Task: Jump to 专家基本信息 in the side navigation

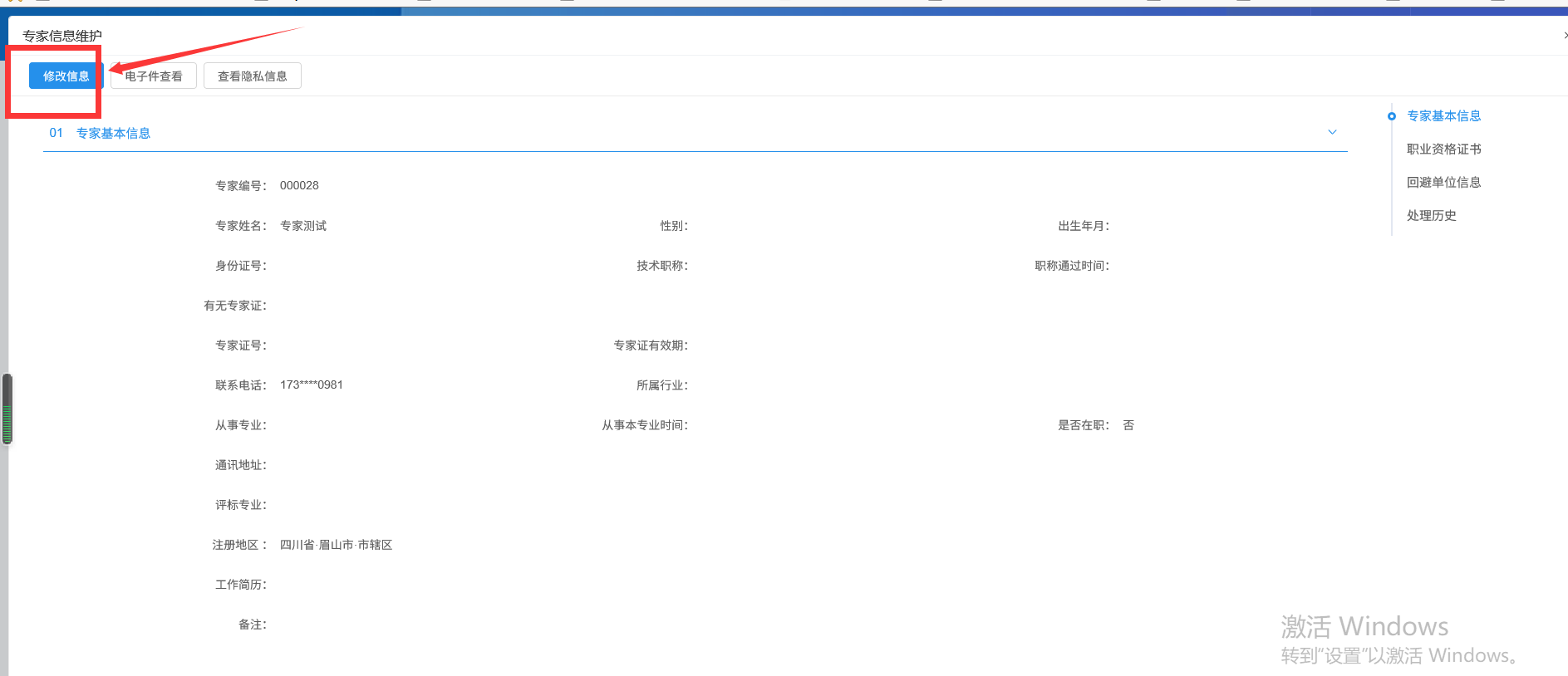Action: pos(1443,116)
